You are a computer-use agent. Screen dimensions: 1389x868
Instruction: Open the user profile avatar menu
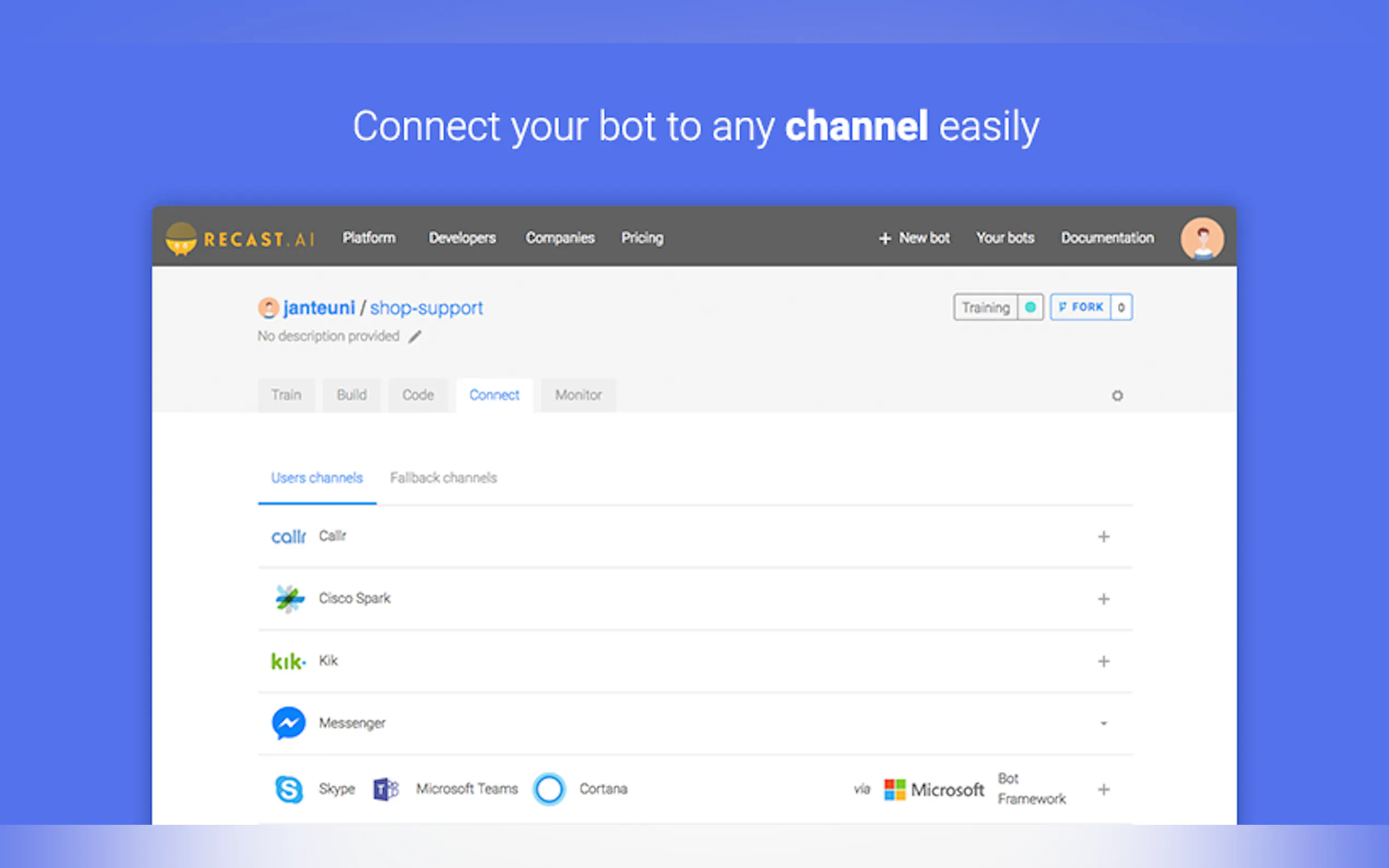(x=1202, y=239)
